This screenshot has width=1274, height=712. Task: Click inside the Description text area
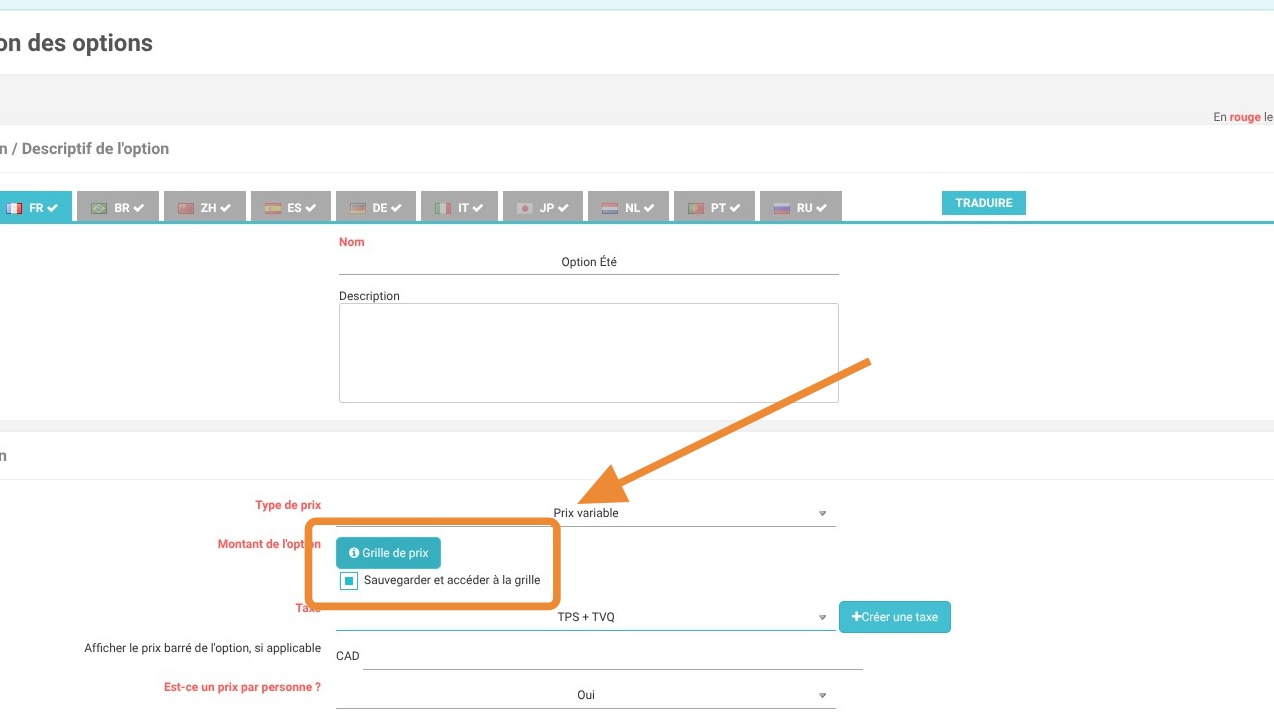(x=589, y=353)
